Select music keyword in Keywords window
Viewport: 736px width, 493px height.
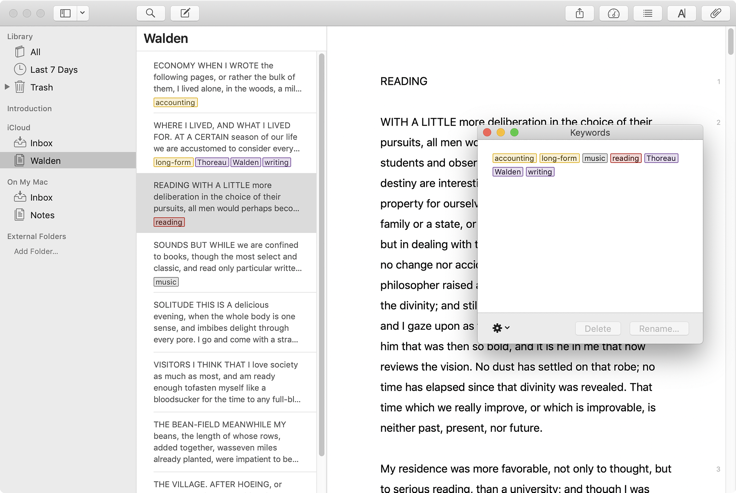click(595, 158)
